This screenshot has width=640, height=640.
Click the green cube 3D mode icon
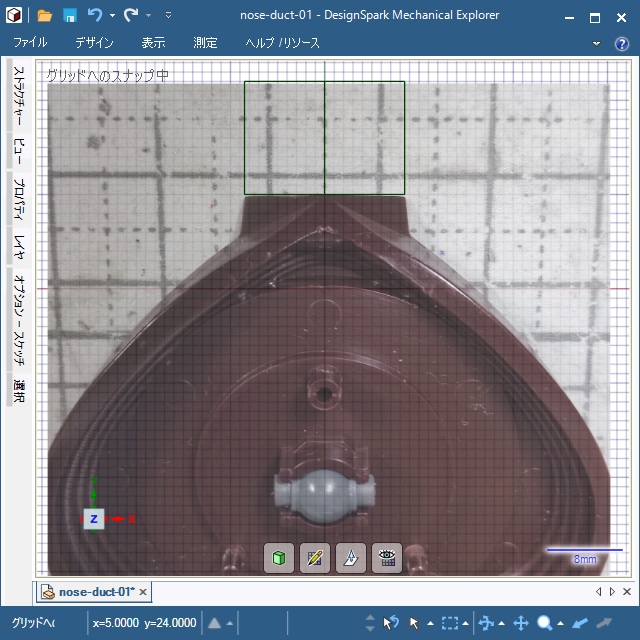click(x=279, y=558)
